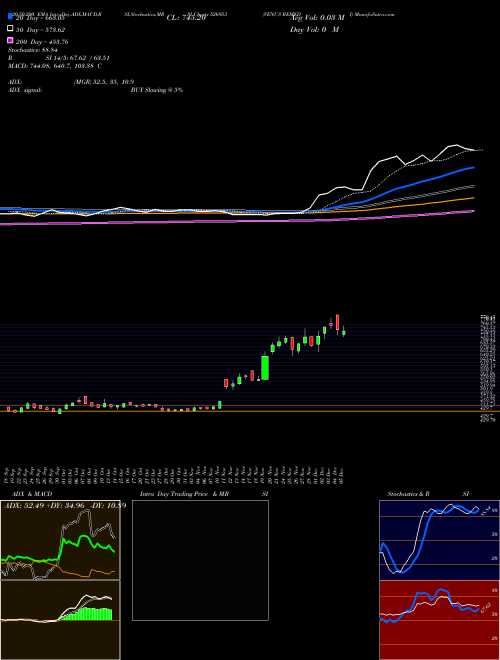Click the 'ADX & MACD' panel title
500x660 pixels.
[x=32, y=494]
